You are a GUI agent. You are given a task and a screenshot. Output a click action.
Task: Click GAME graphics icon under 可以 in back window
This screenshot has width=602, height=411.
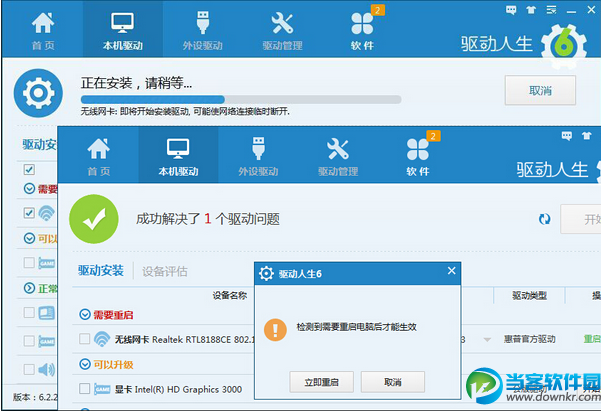point(47,263)
